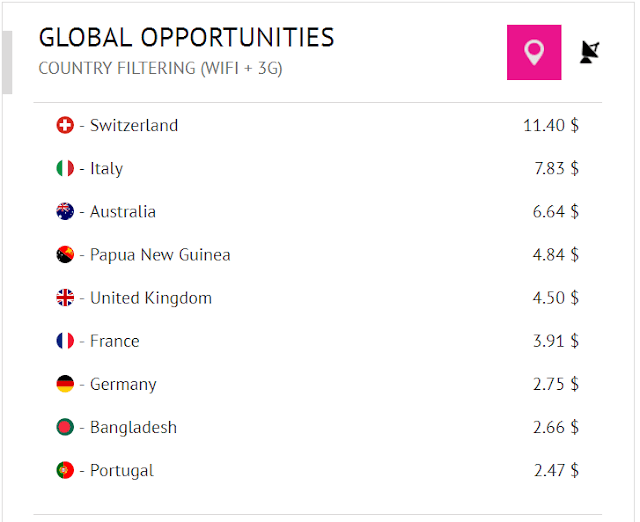Click the Switzerland flag icon
The image size is (640, 522).
pos(65,125)
